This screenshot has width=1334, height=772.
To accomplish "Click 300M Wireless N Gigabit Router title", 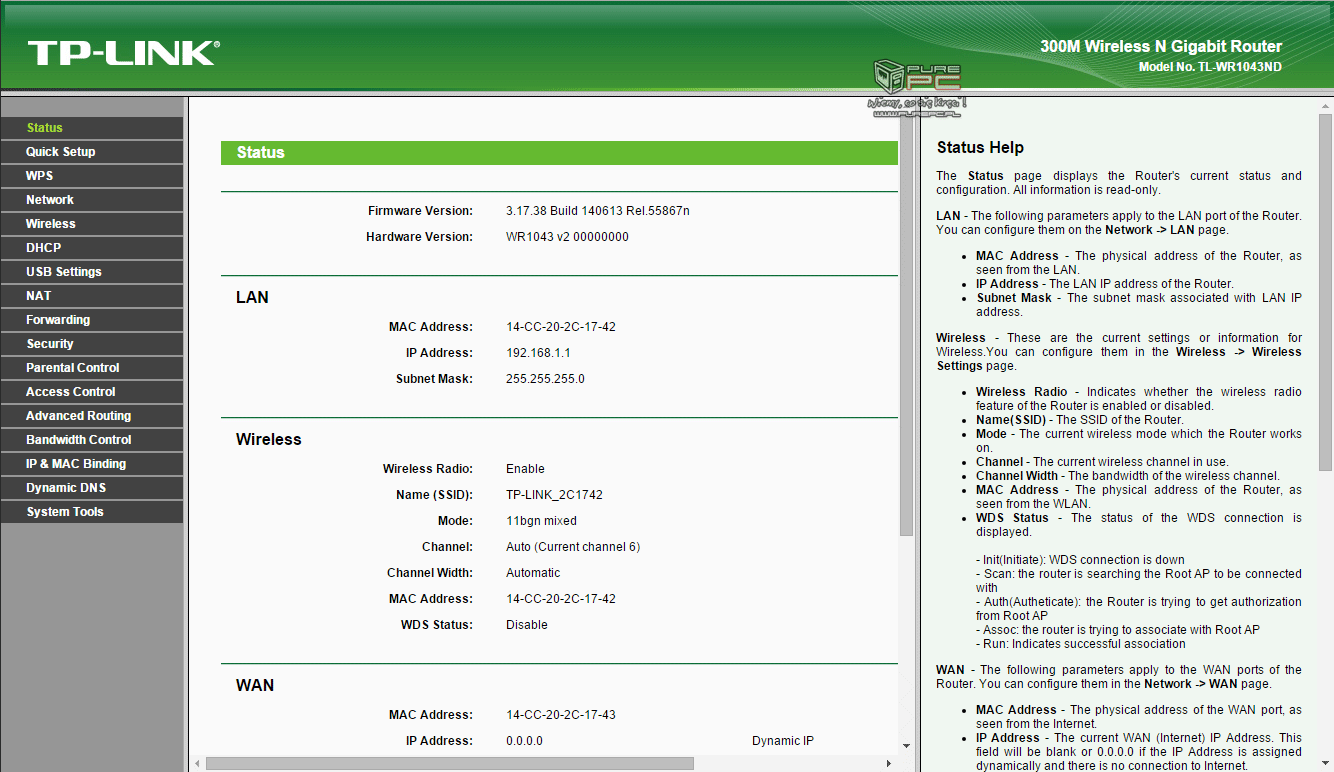I will (x=1161, y=46).
